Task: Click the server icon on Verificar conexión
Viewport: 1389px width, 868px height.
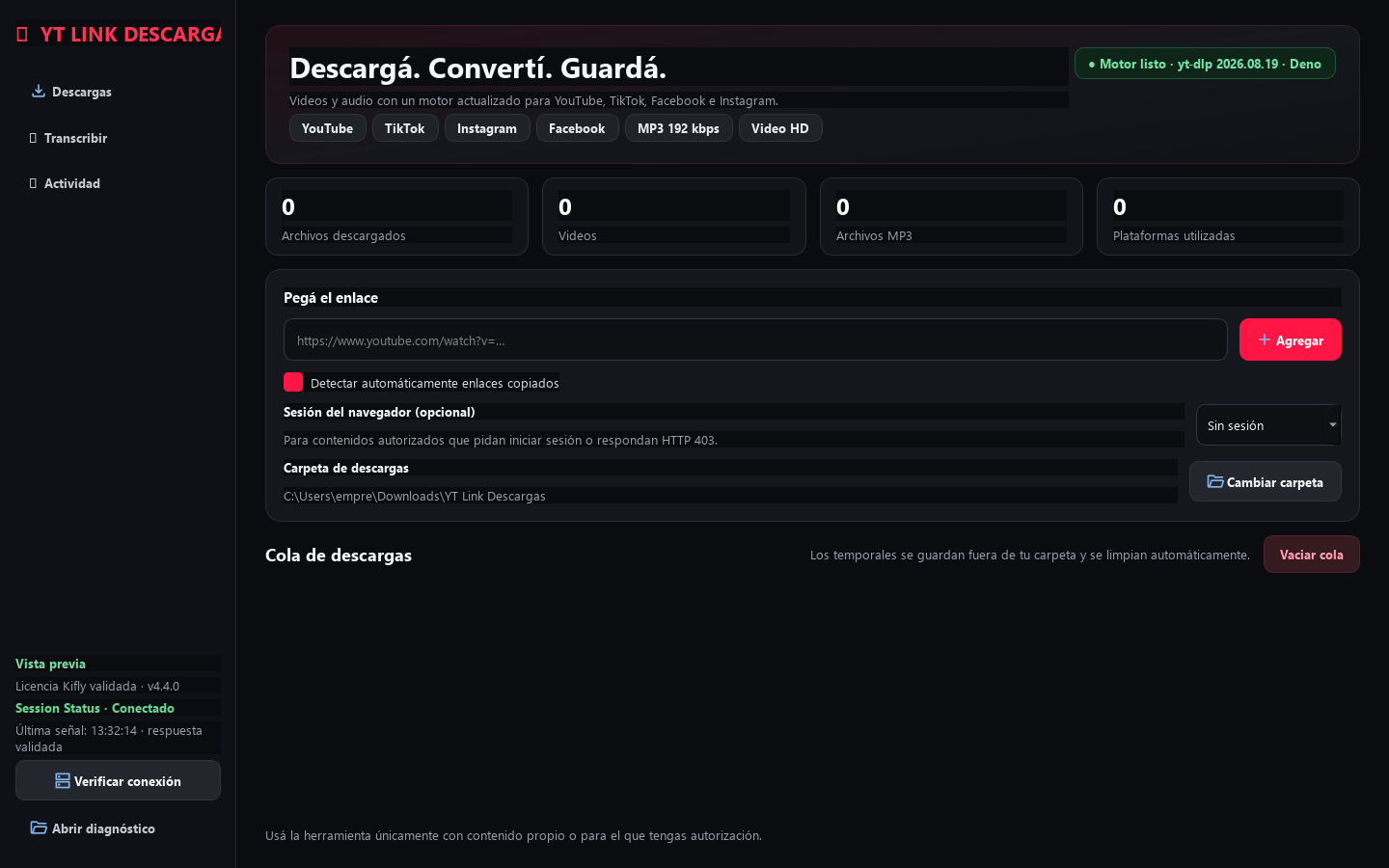Action: (x=63, y=781)
